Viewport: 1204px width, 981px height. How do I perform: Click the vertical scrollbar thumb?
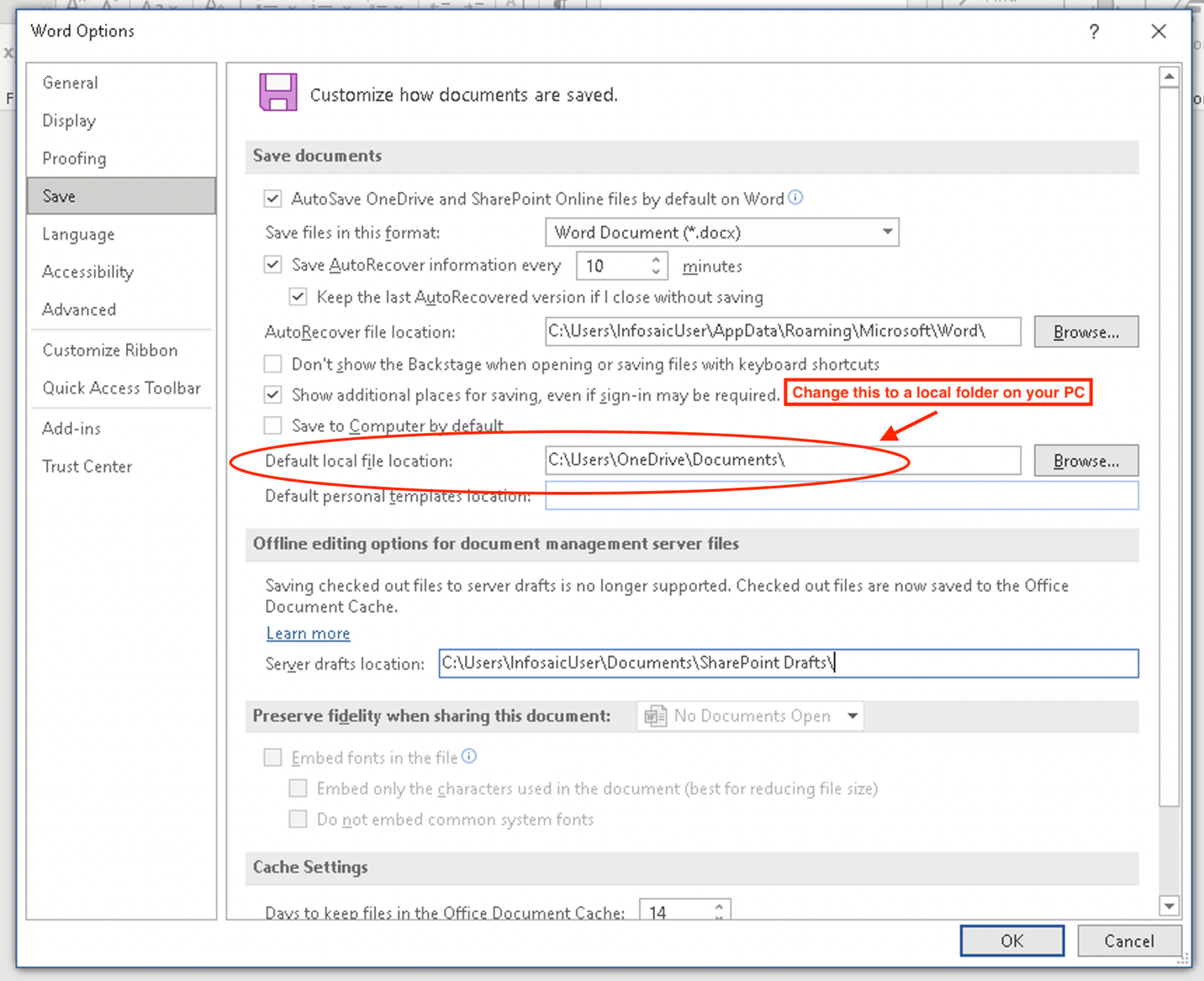[x=1169, y=447]
